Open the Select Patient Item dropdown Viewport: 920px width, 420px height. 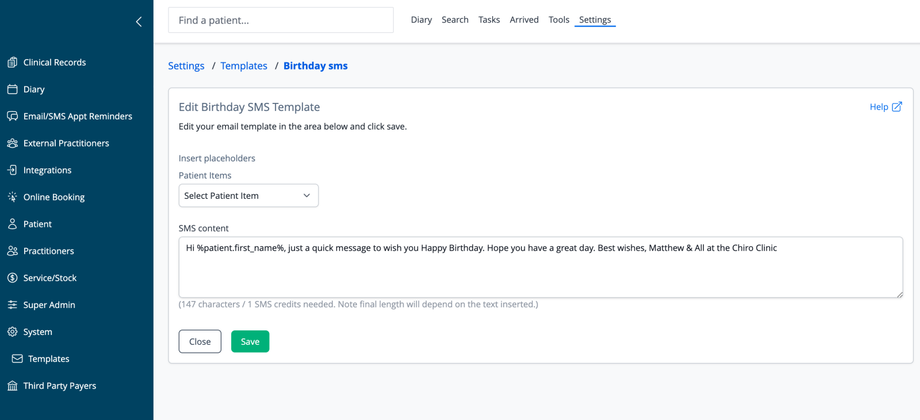click(x=248, y=196)
